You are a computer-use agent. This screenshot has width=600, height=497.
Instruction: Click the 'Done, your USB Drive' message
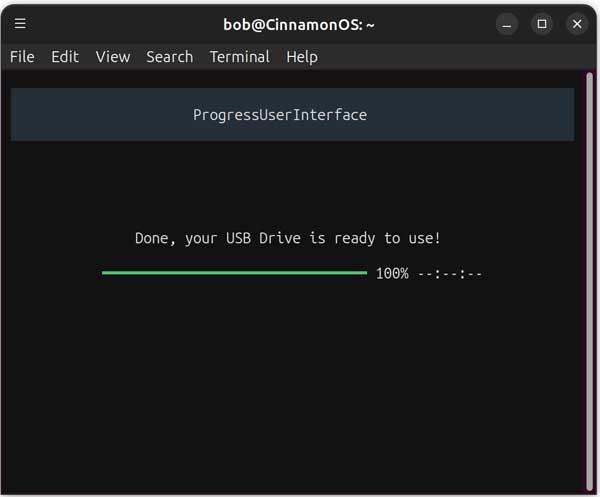[288, 238]
